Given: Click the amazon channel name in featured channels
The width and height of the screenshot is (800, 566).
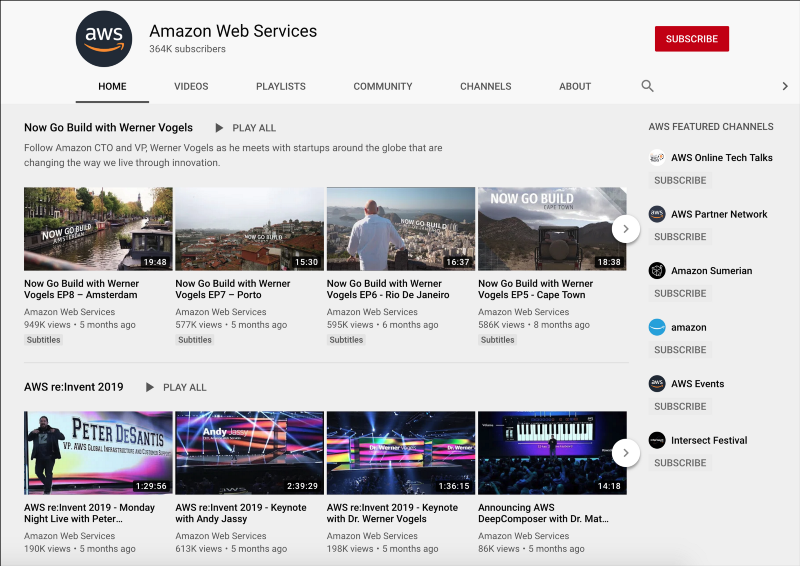Looking at the screenshot, I should [689, 327].
